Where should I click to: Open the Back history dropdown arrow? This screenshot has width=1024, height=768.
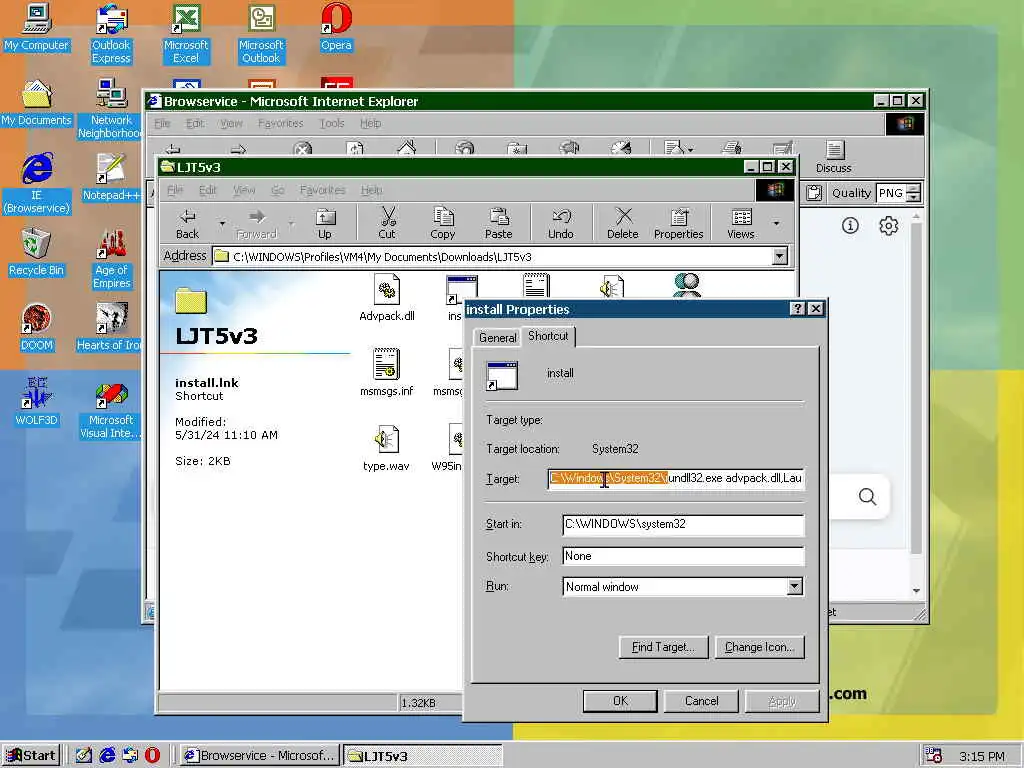[222, 224]
